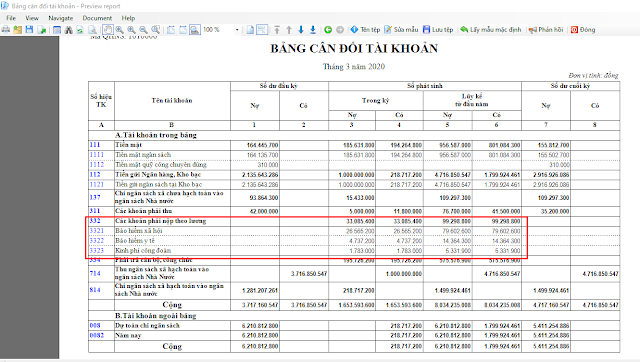This screenshot has width=640, height=362.
Task: Open the zoom percentage dropdown
Action: [237, 30]
